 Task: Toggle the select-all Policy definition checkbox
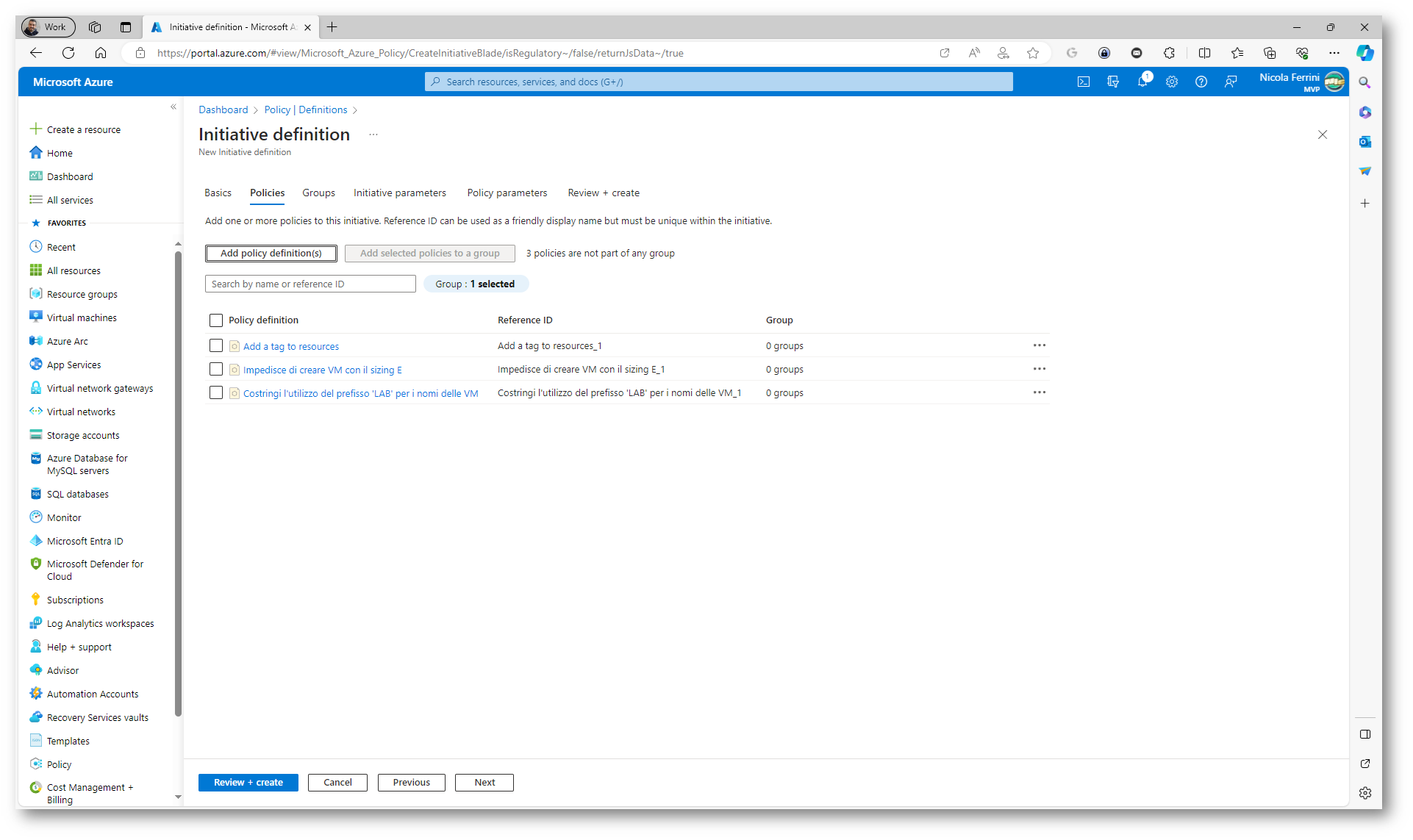216,320
